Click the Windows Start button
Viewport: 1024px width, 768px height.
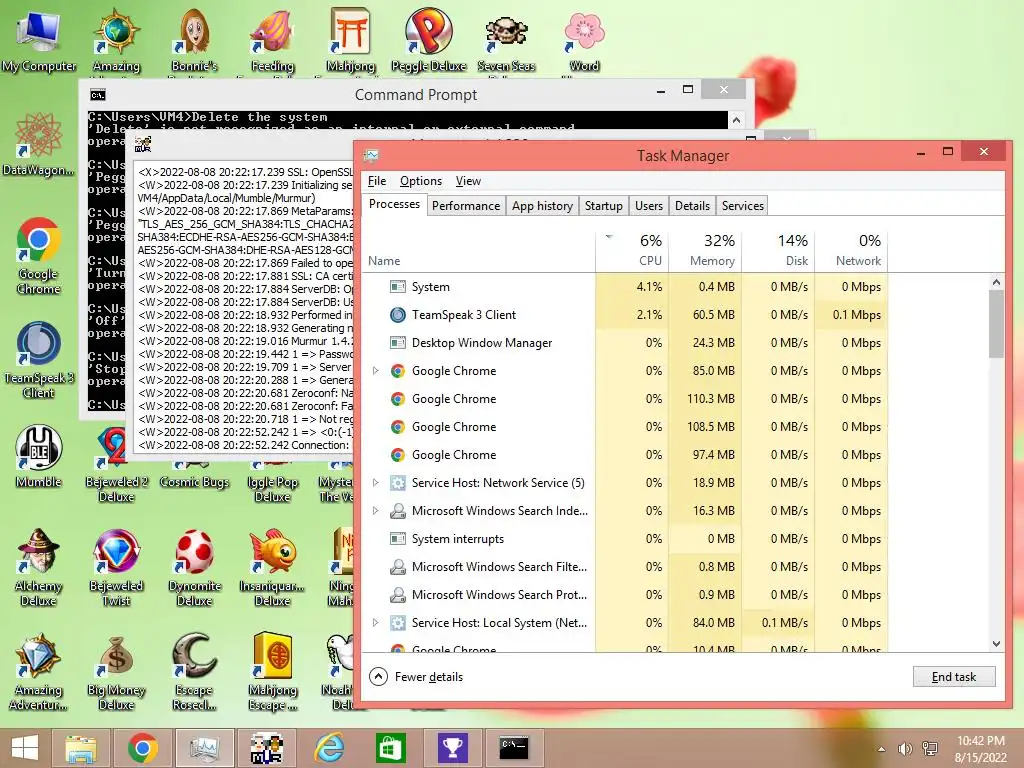coord(25,748)
